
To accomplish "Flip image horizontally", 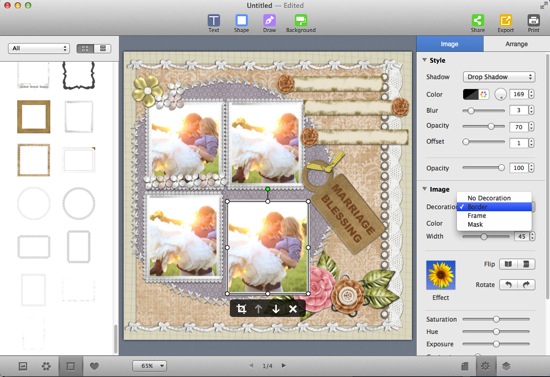I will 508,264.
